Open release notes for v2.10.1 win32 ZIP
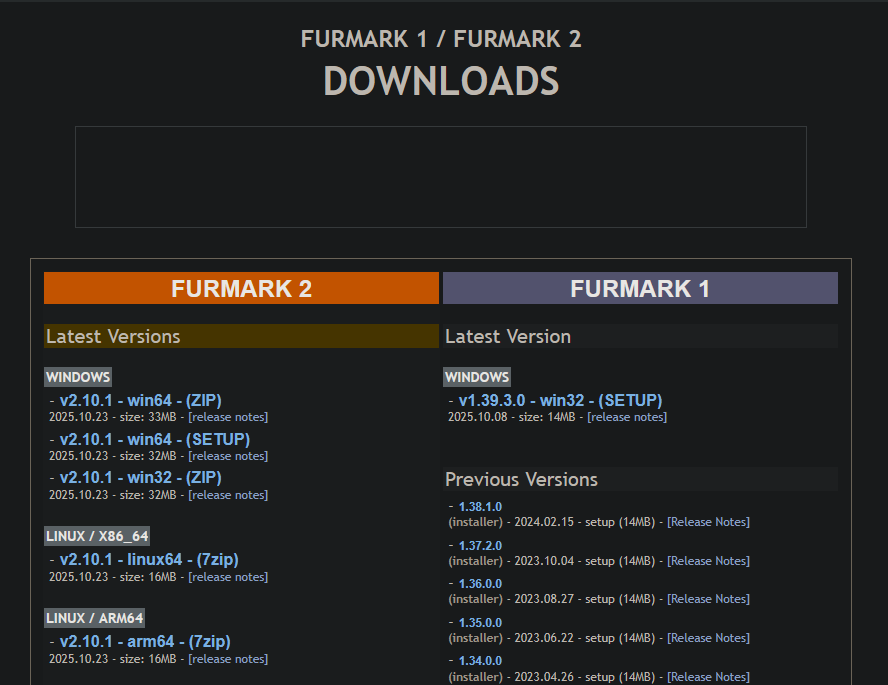This screenshot has height=685, width=888. click(228, 495)
